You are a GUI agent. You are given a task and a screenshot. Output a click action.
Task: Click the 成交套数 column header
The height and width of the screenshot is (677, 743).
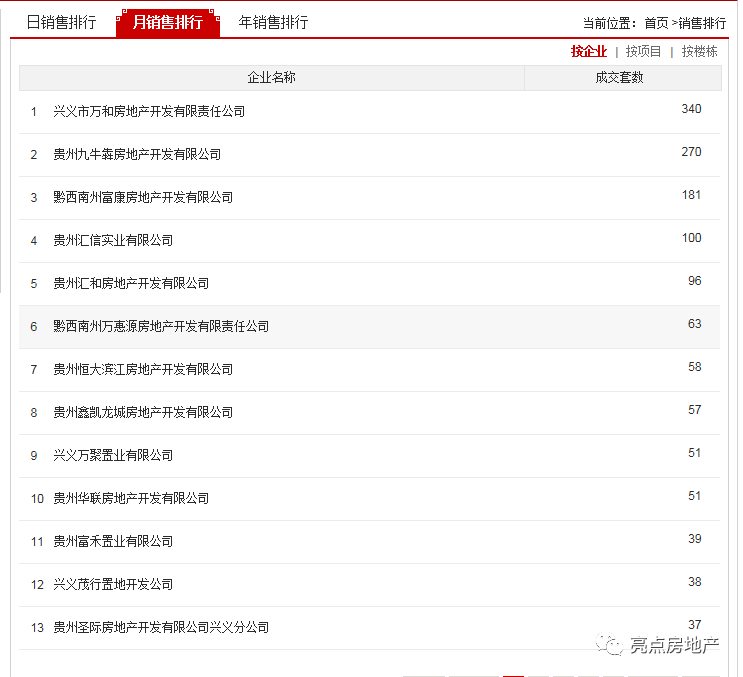point(619,78)
